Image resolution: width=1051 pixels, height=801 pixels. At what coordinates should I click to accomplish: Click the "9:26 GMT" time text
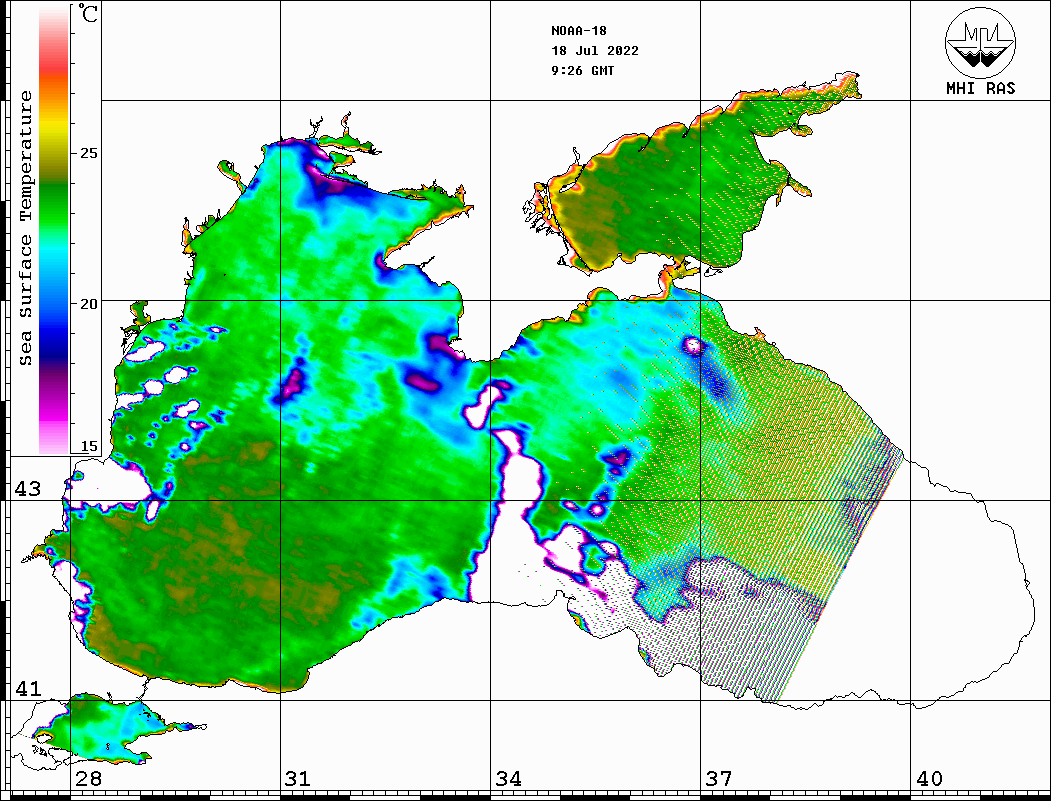(583, 71)
